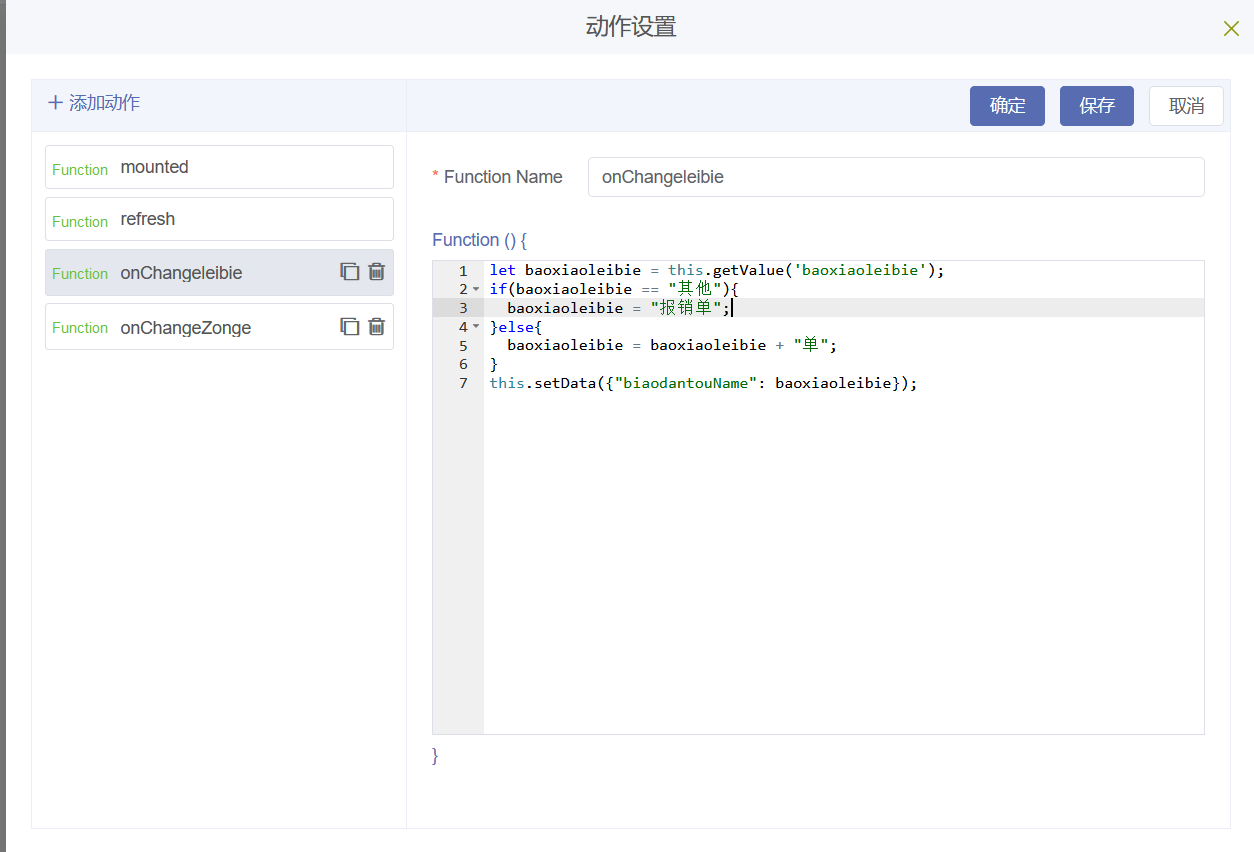The image size is (1254, 852).
Task: Select the onChangeleibie function item
Action: 219,273
